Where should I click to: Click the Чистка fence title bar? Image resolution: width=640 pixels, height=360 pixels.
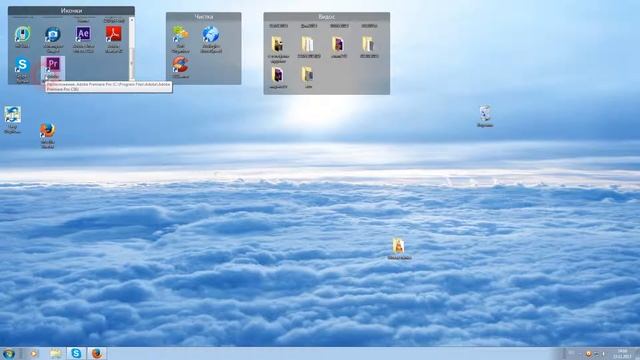[x=204, y=16]
